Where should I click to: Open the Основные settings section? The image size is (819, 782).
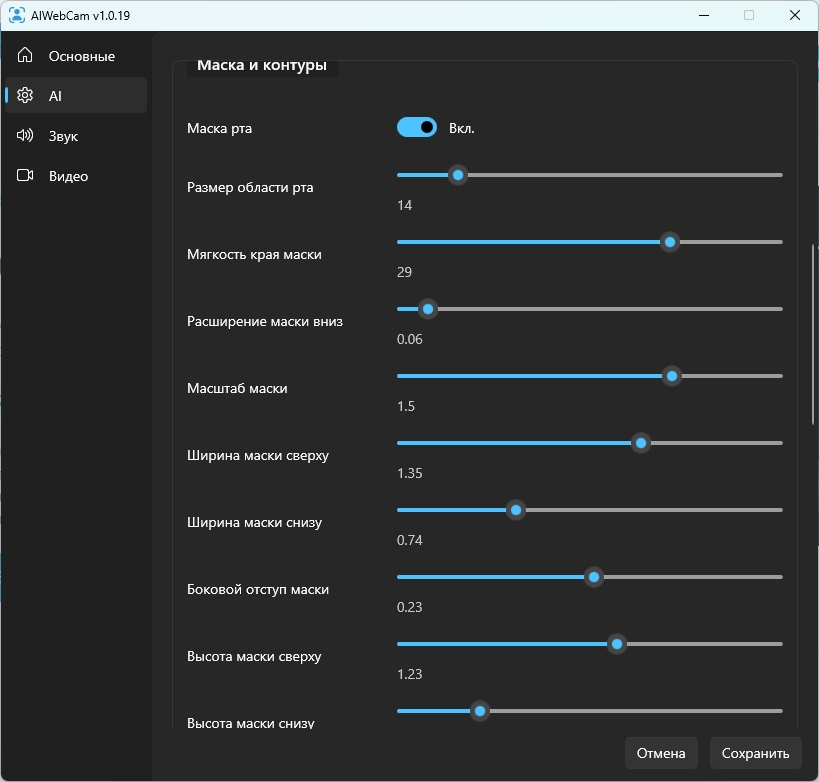pyautogui.click(x=76, y=55)
